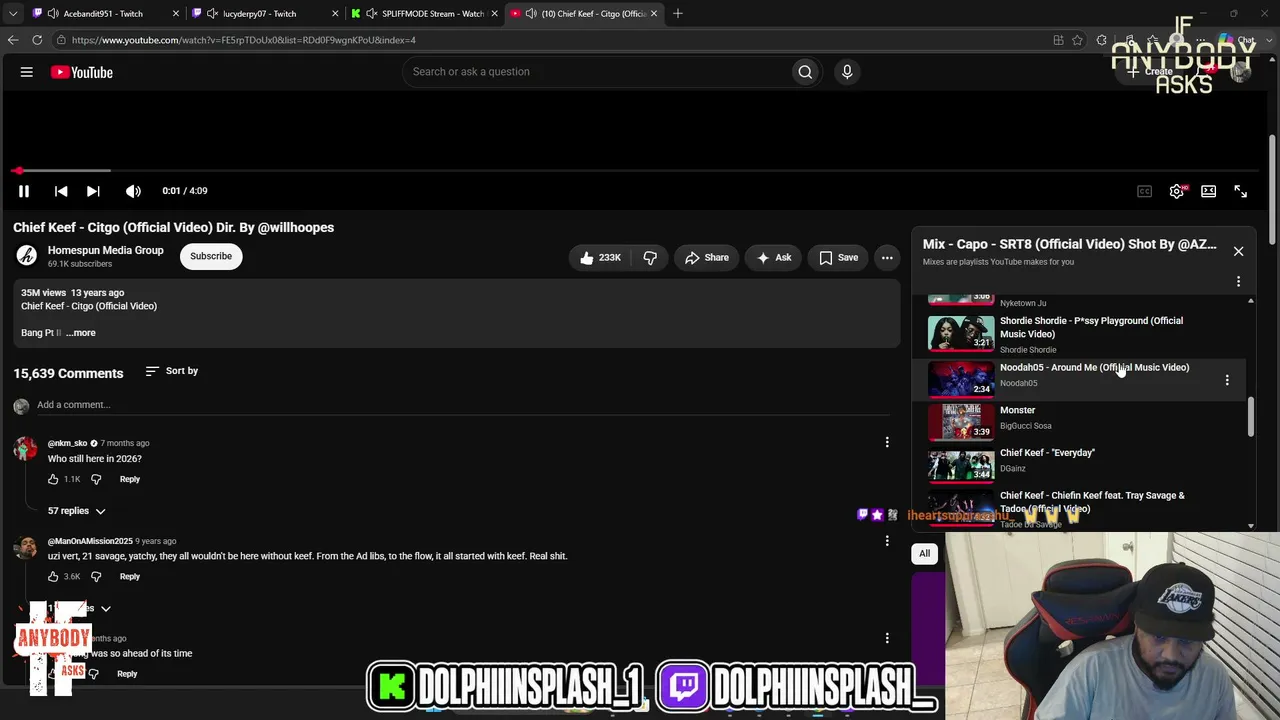Toggle closed captions on the player
1280x720 pixels.
coord(1144,191)
